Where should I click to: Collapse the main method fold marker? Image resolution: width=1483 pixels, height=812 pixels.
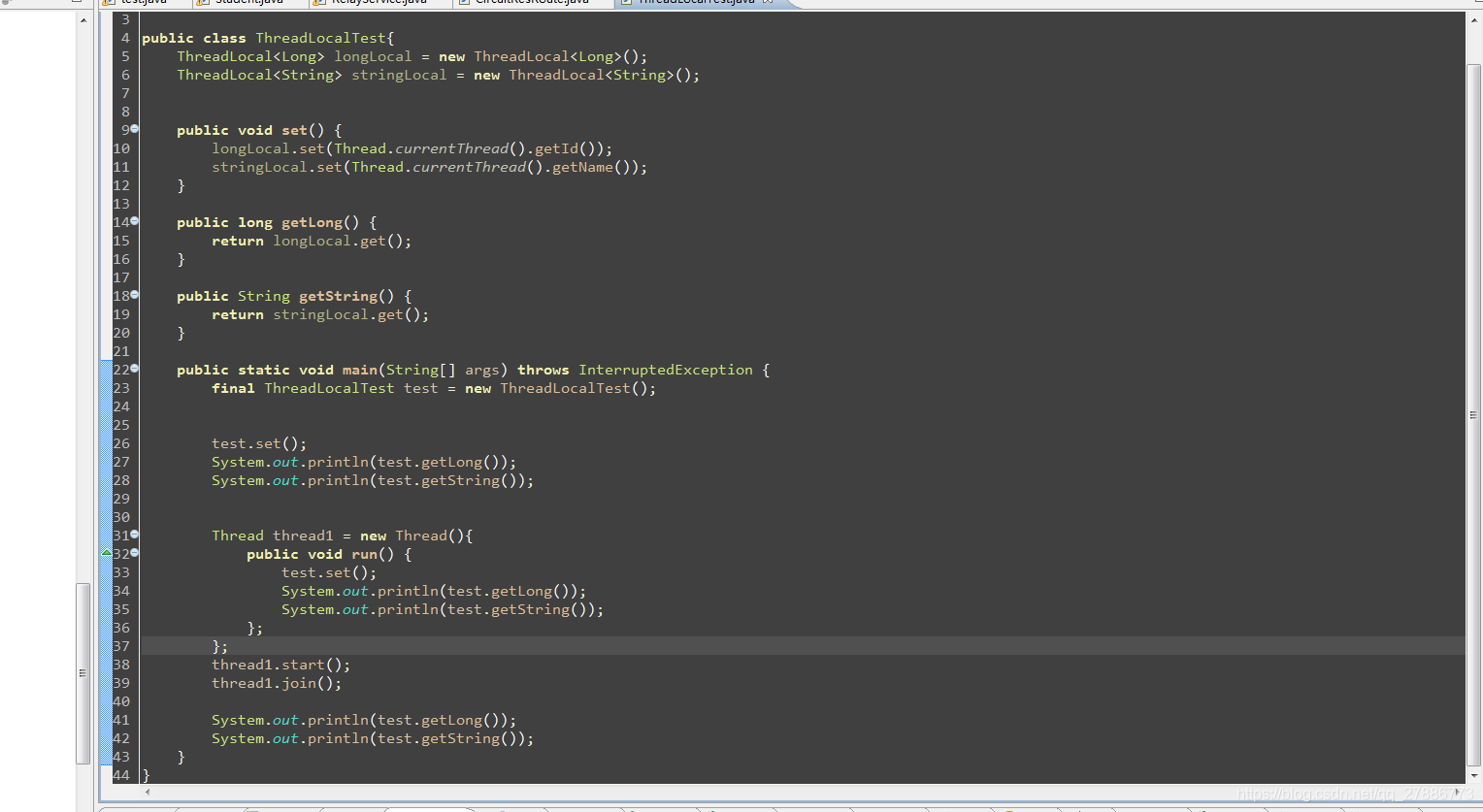(x=133, y=370)
